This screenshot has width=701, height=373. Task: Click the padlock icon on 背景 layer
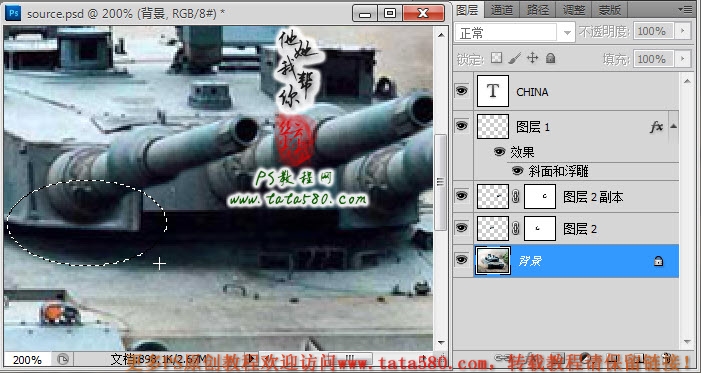click(x=659, y=261)
